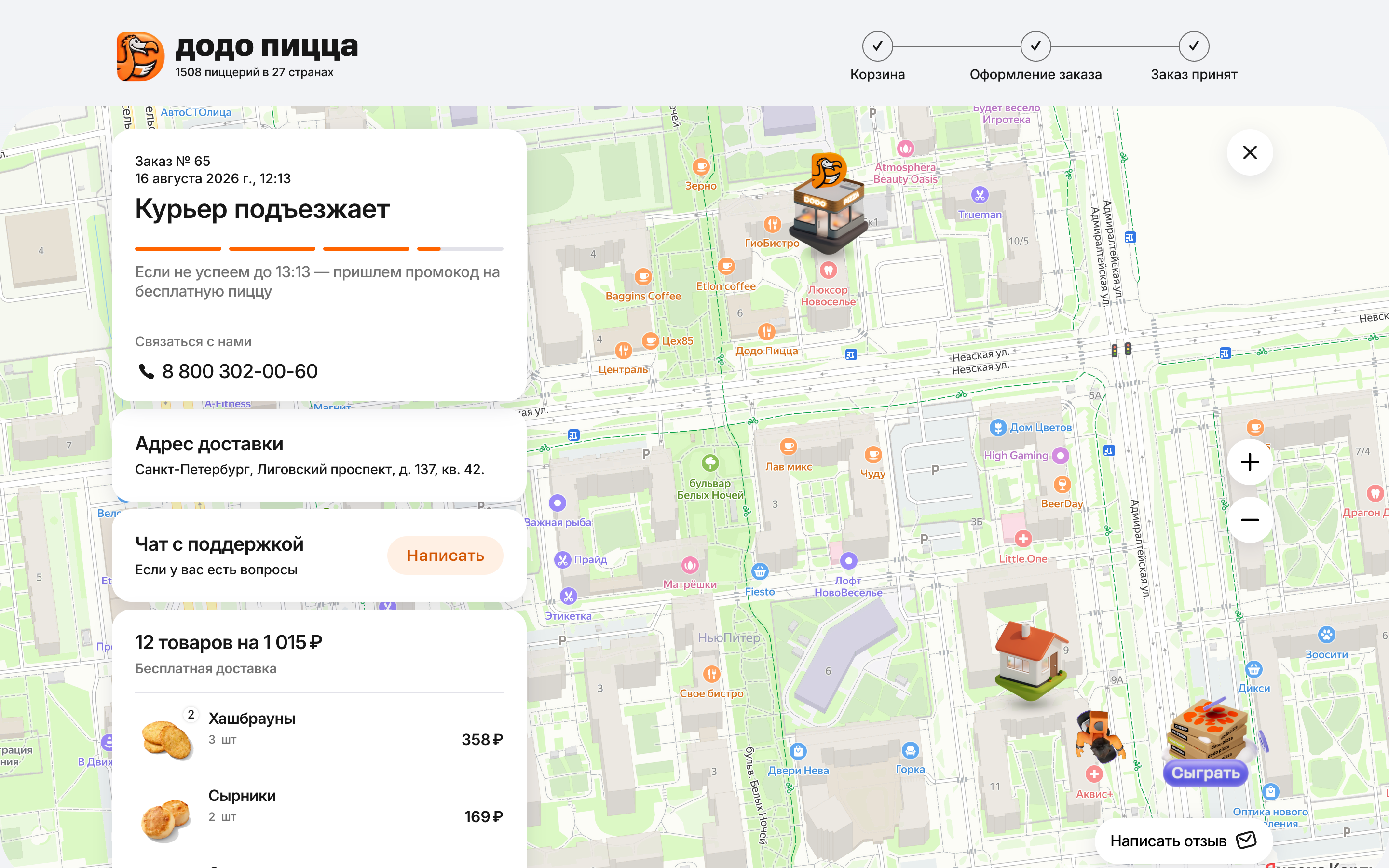Open the Написать отзыв feedback button
The height and width of the screenshot is (868, 1389).
(1183, 841)
